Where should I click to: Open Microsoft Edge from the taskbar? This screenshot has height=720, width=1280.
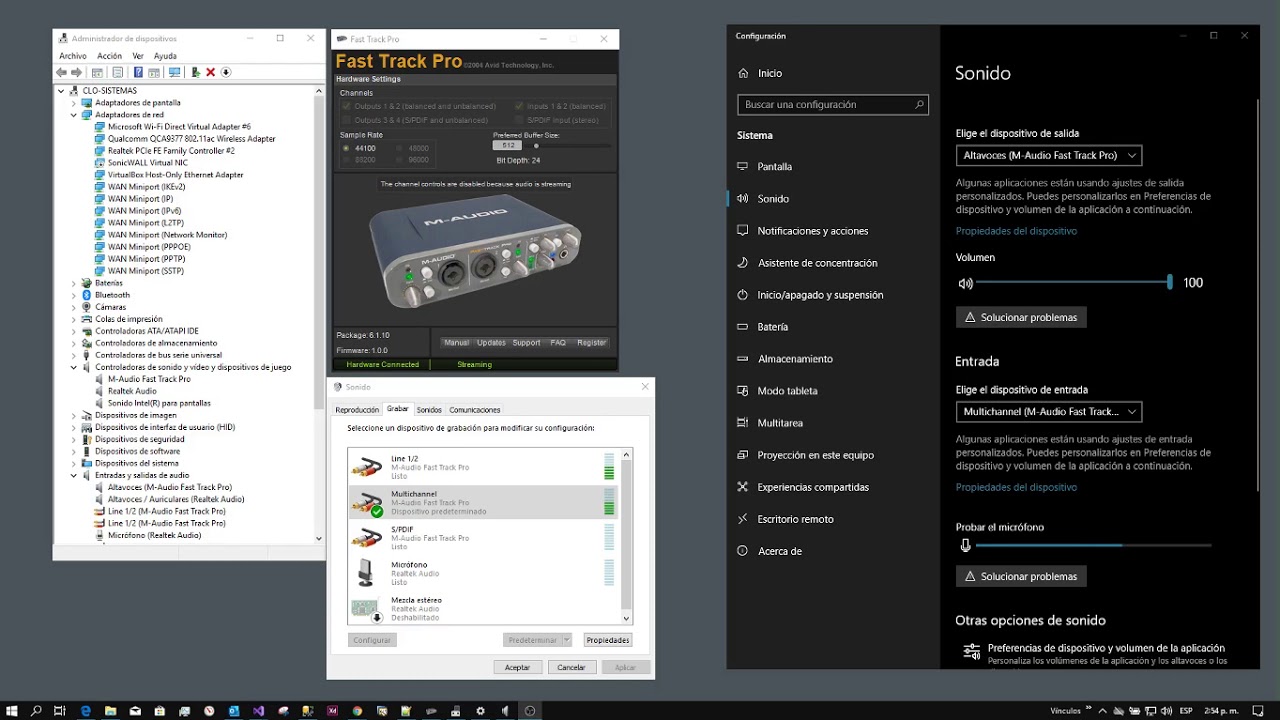pos(86,711)
